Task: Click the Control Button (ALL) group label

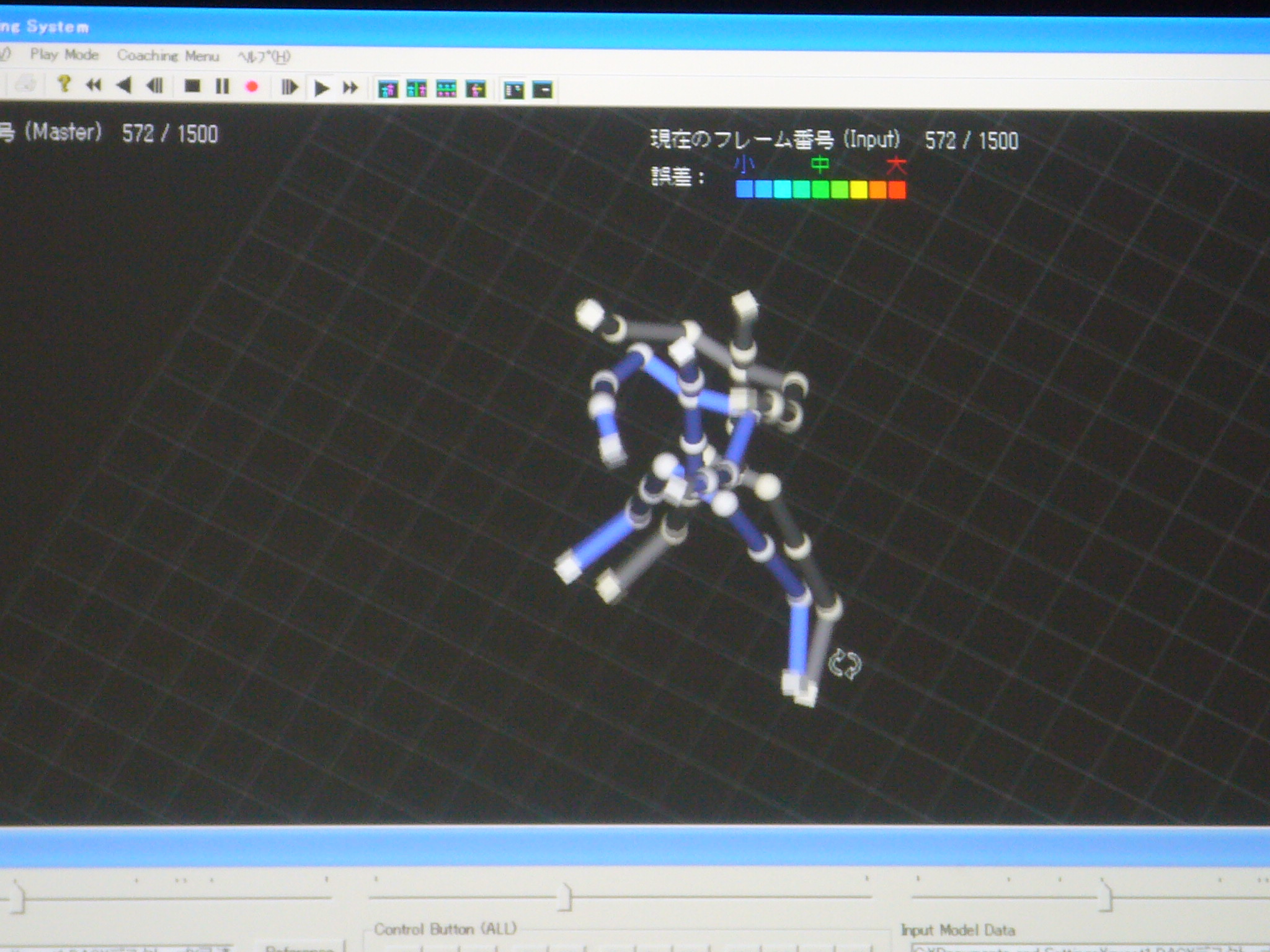Action: 445,928
